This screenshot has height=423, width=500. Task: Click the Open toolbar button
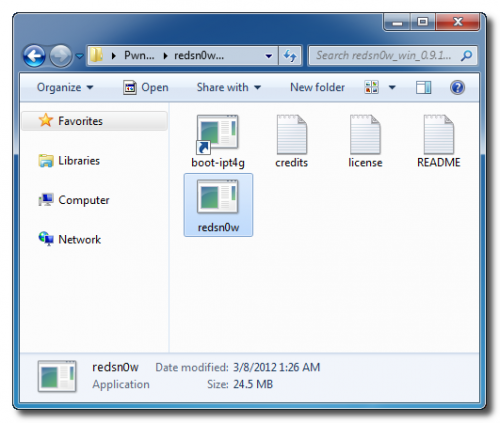[146, 87]
